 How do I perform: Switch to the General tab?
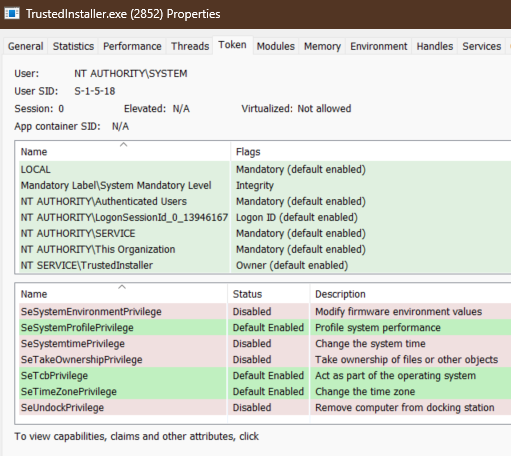(26, 46)
